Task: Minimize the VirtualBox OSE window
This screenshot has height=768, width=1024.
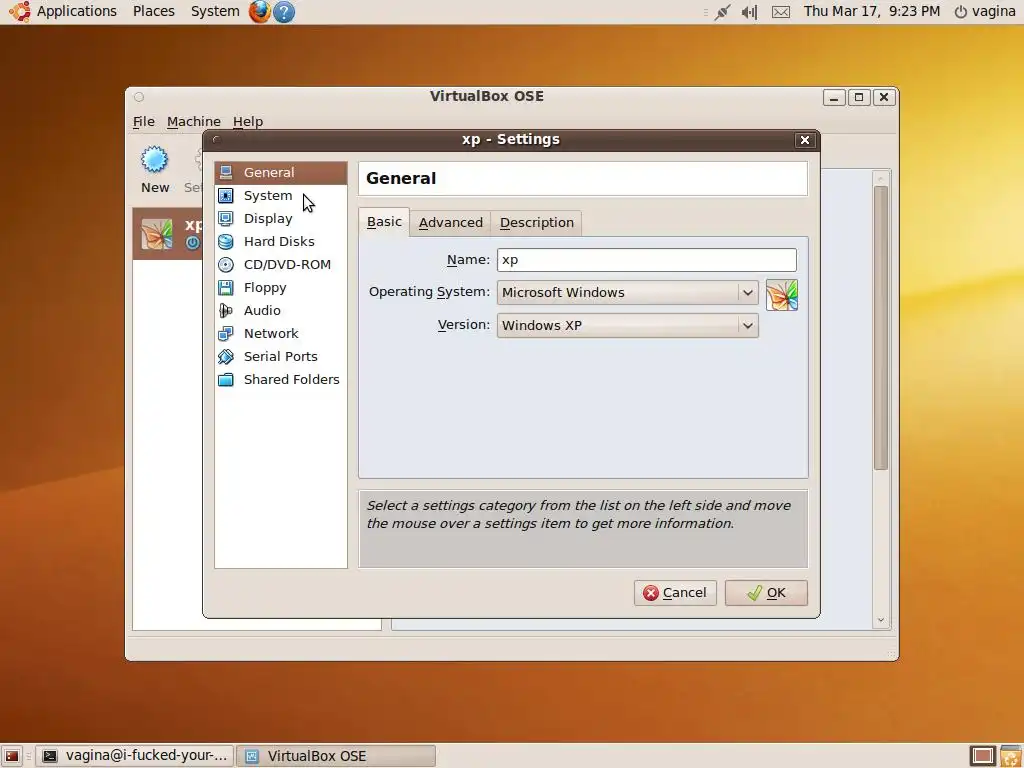Action: pos(834,97)
